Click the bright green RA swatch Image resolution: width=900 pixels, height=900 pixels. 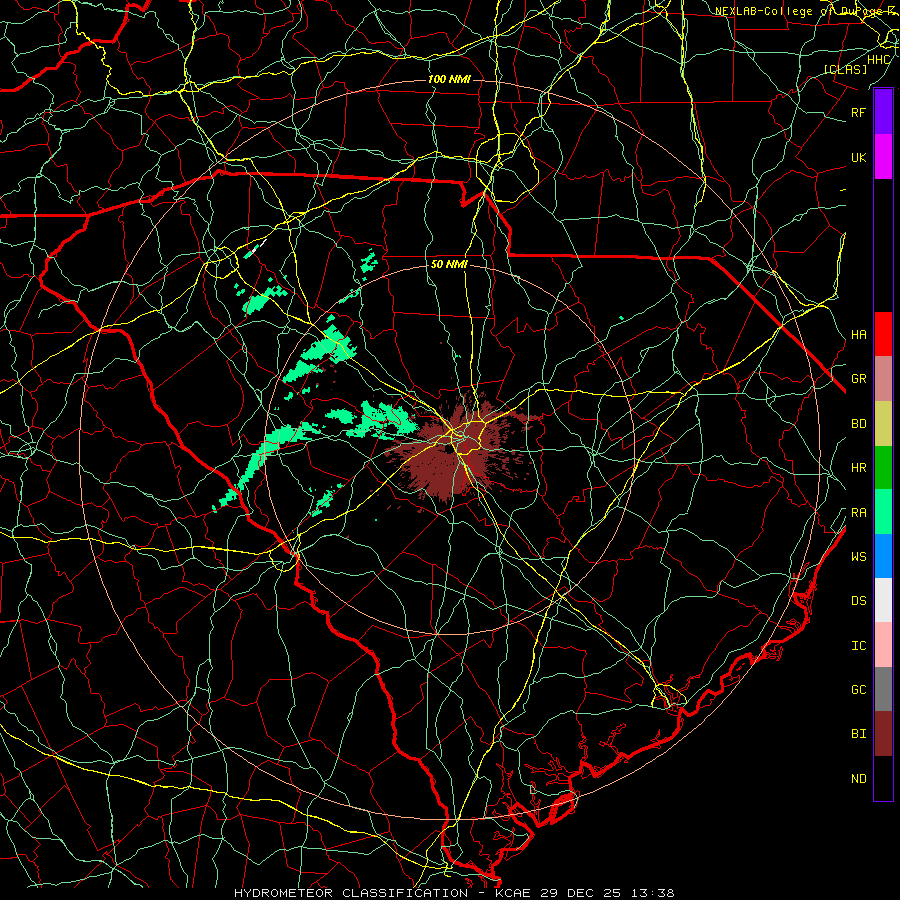coord(883,512)
